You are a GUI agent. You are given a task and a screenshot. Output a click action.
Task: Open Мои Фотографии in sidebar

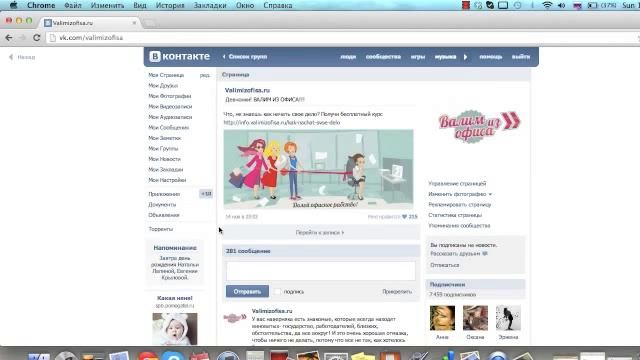click(170, 96)
